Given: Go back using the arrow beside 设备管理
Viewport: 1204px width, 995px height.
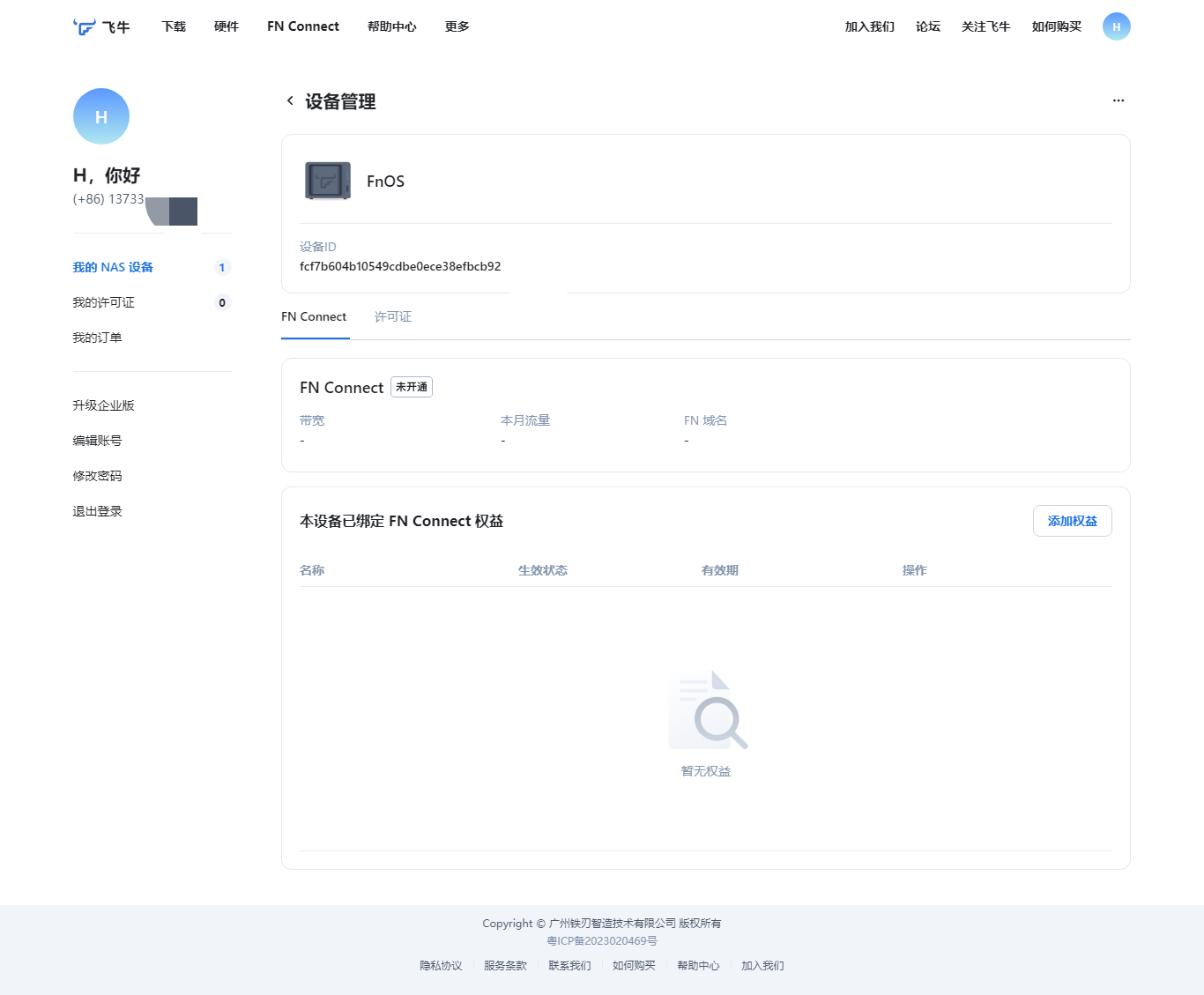Looking at the screenshot, I should 290,101.
